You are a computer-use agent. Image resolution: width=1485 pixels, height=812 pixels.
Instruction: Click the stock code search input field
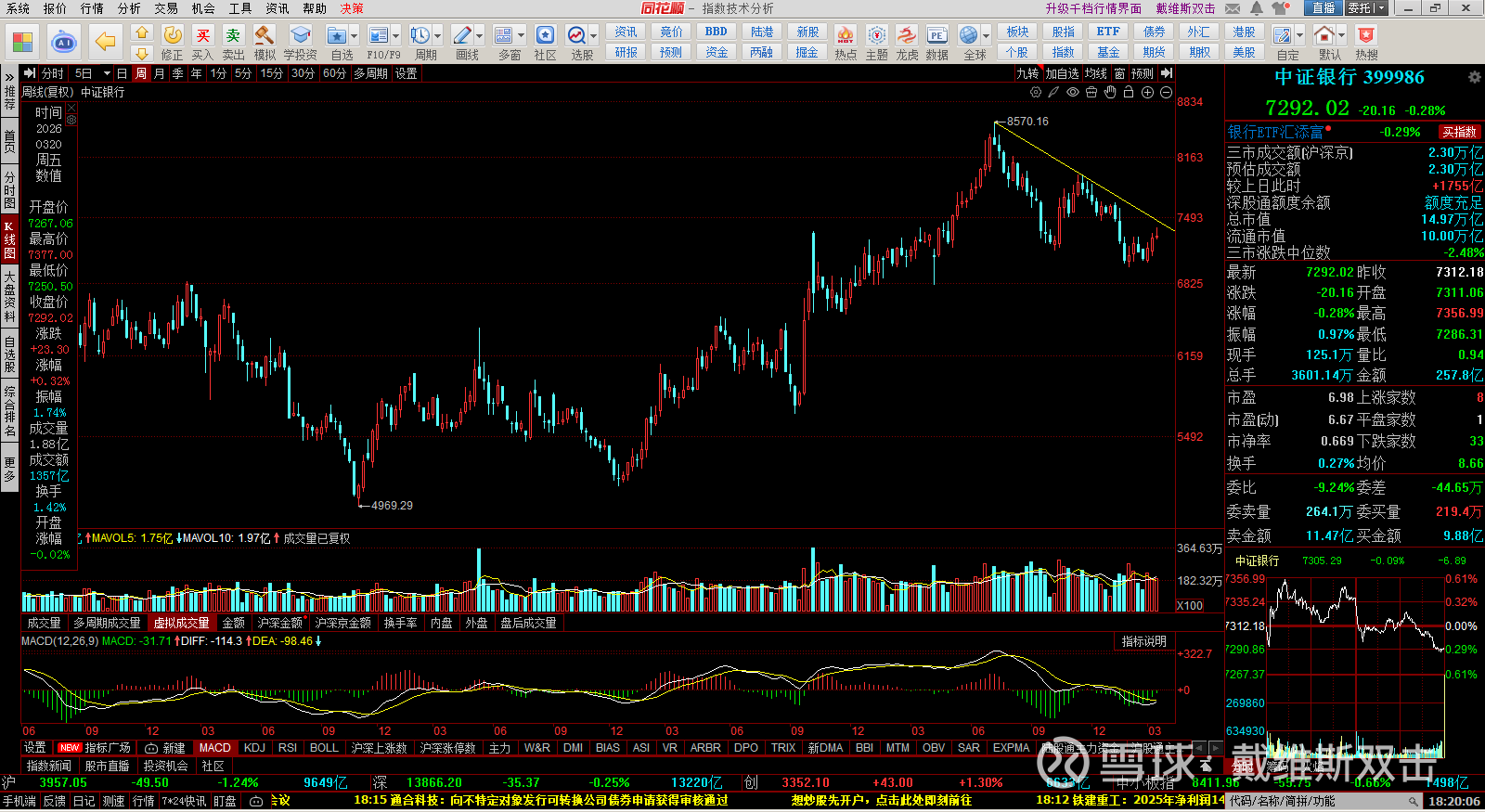coord(1318,801)
